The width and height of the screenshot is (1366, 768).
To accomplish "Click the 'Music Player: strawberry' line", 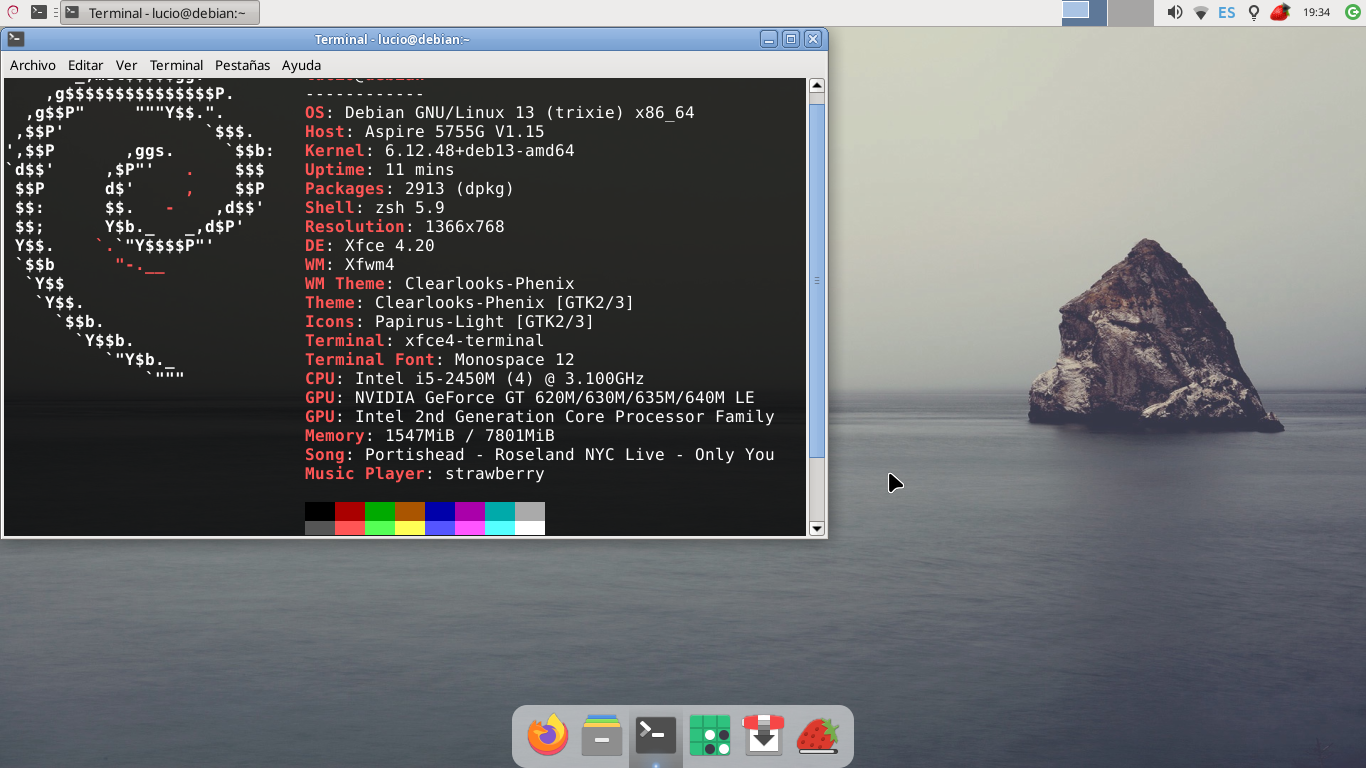I will (x=425, y=474).
